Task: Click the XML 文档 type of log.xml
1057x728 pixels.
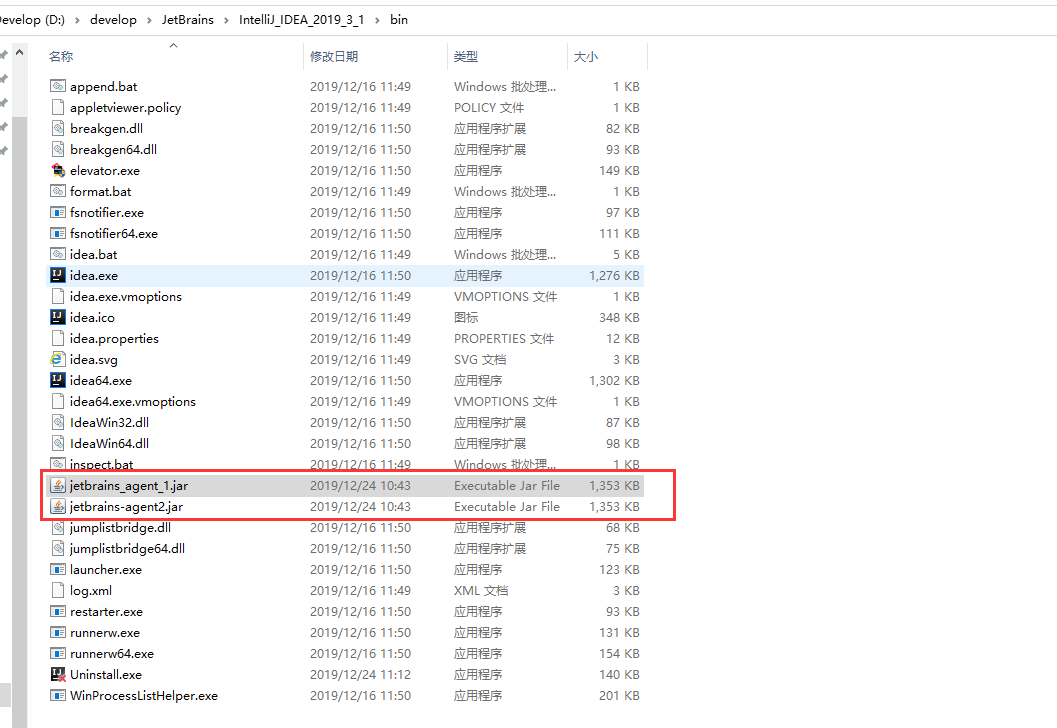Action: (x=481, y=590)
